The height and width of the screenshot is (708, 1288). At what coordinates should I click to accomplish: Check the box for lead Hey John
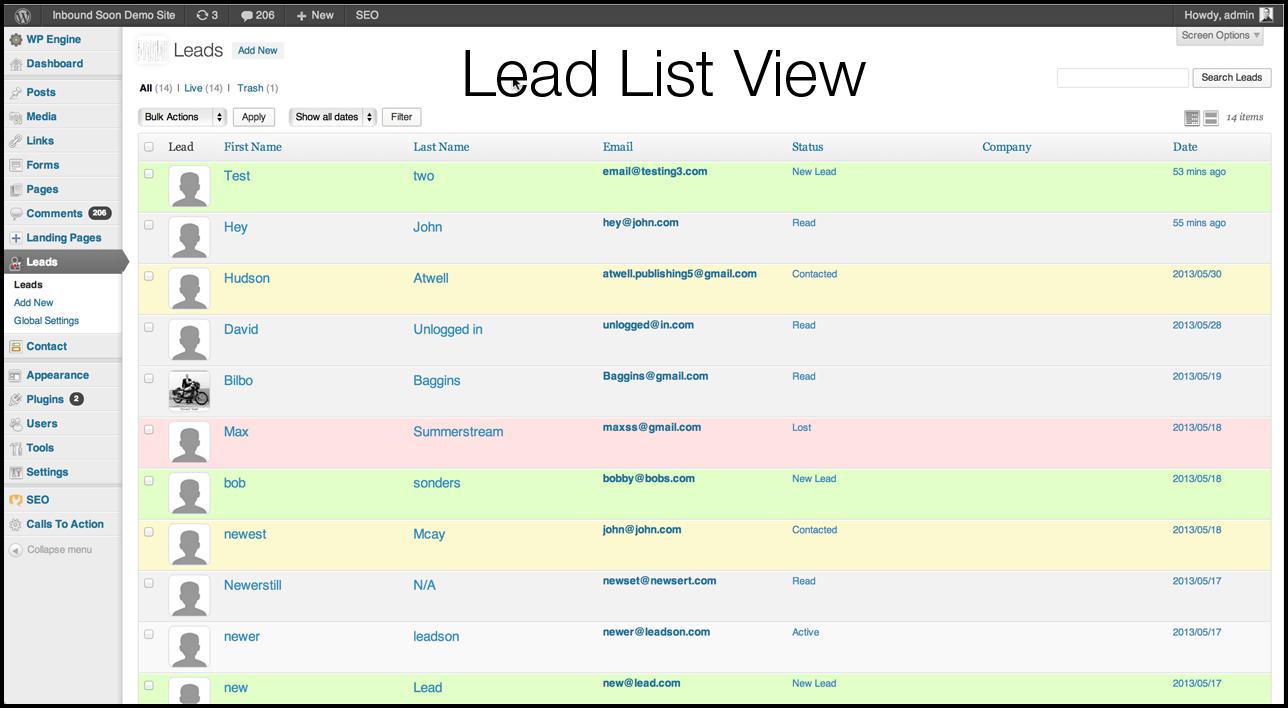149,225
